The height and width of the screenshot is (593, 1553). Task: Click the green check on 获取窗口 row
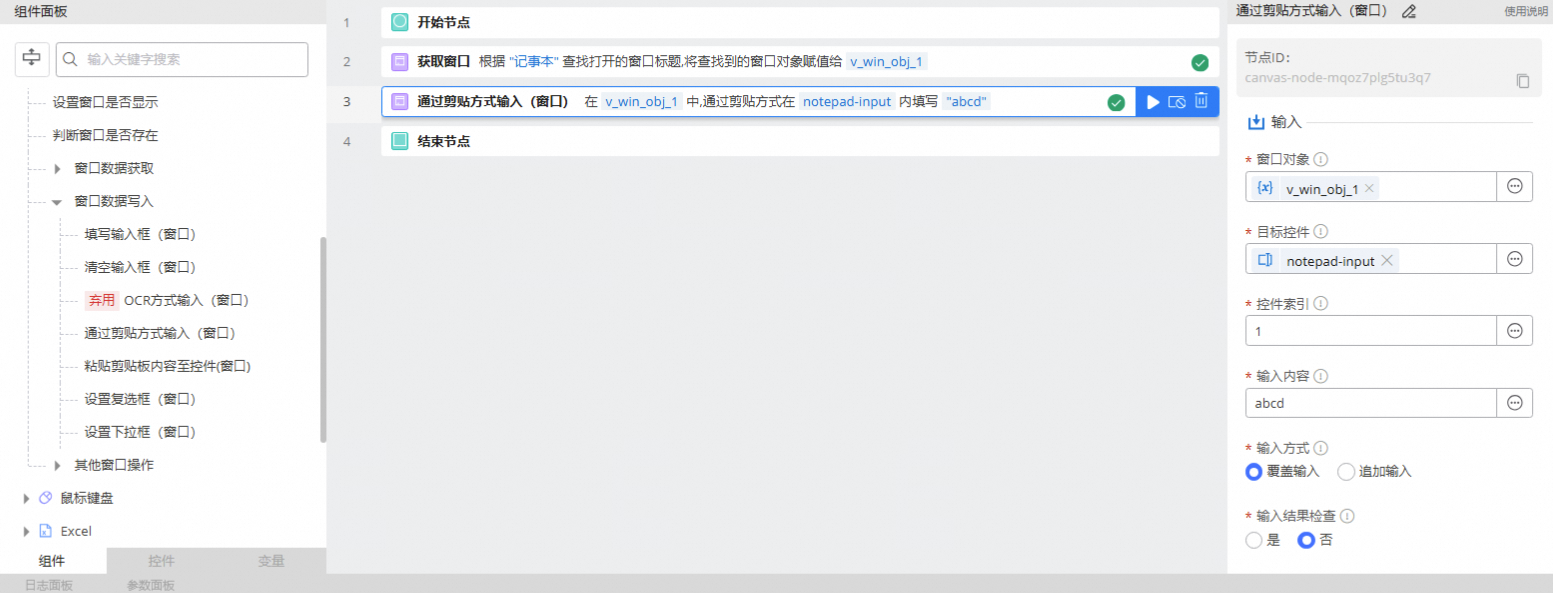pos(1200,63)
